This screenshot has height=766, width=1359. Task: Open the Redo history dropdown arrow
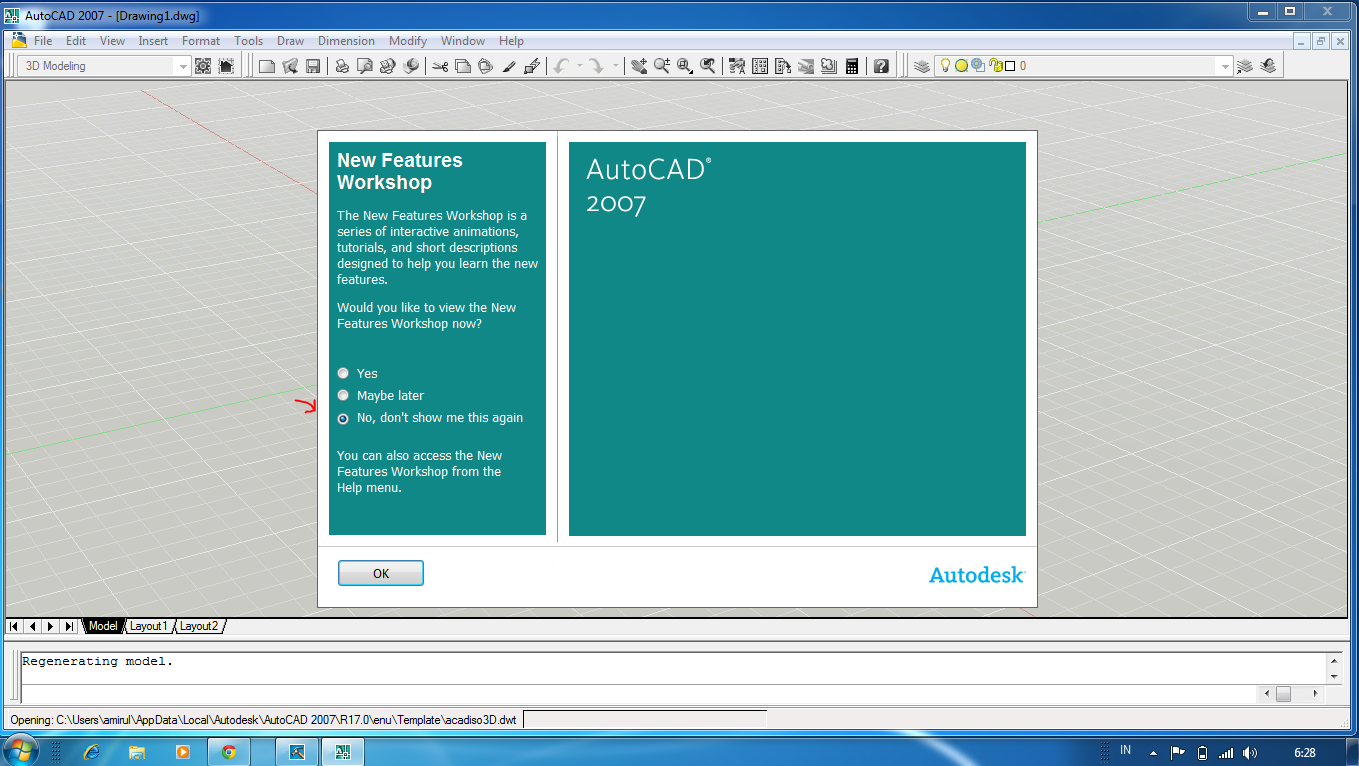[x=615, y=66]
